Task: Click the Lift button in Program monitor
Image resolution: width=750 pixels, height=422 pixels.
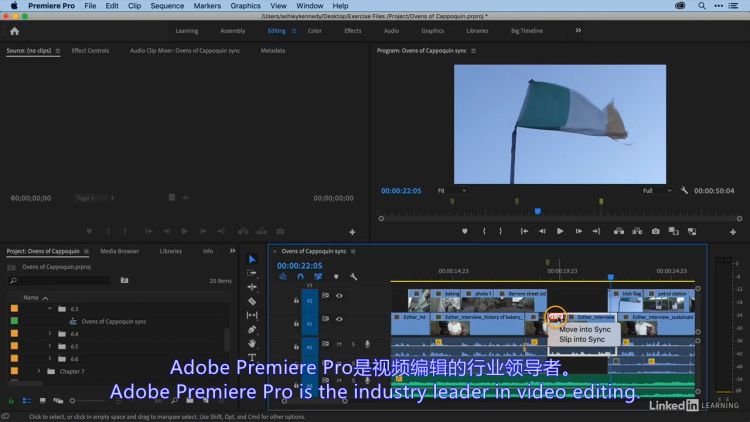Action: 619,232
